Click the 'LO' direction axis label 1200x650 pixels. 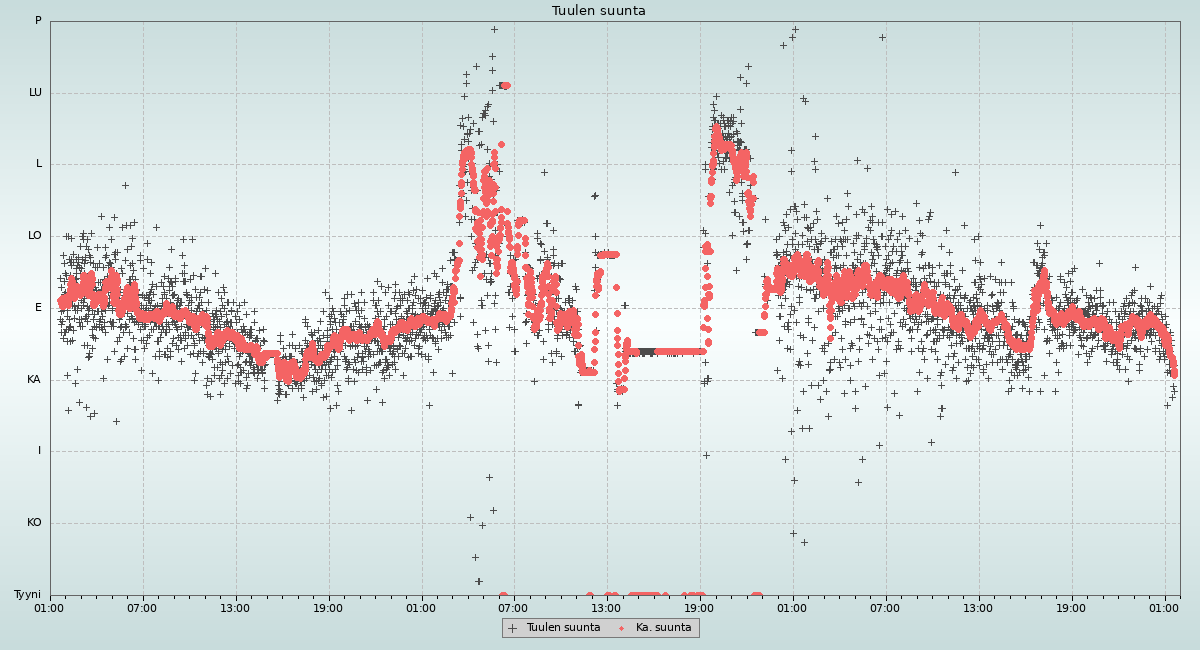pos(35,236)
